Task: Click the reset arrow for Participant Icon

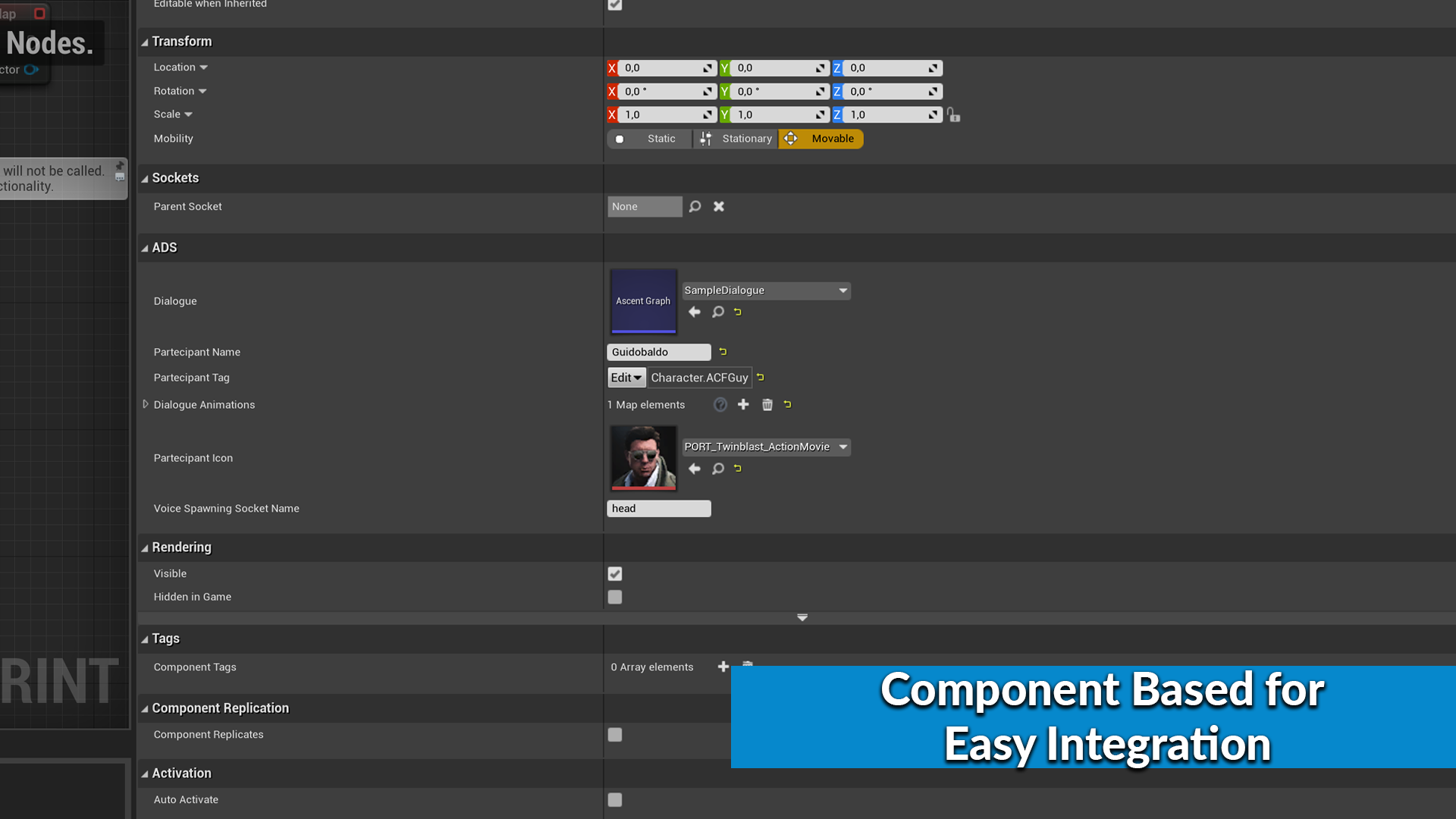Action: (738, 468)
